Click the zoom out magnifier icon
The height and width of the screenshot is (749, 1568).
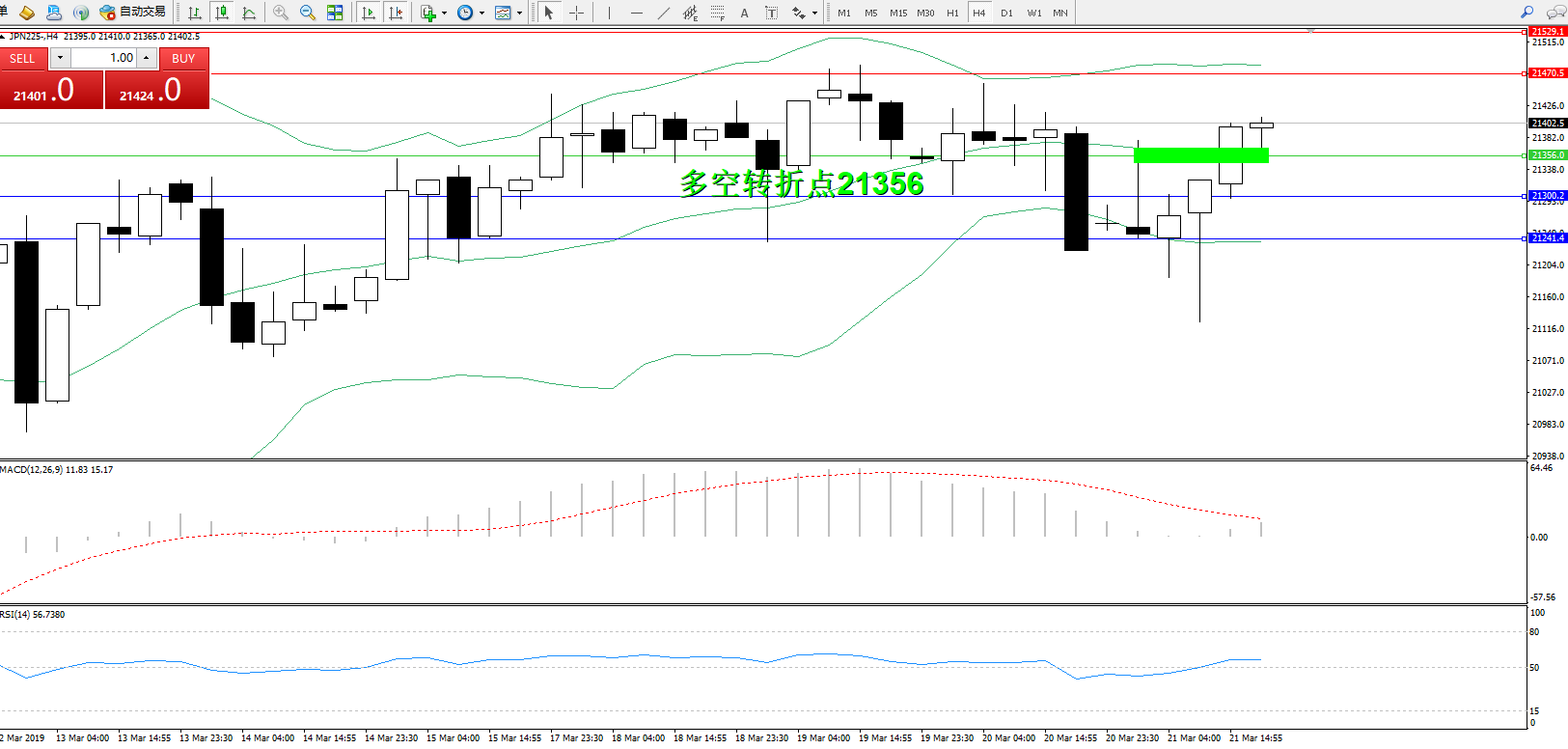pyautogui.click(x=308, y=13)
